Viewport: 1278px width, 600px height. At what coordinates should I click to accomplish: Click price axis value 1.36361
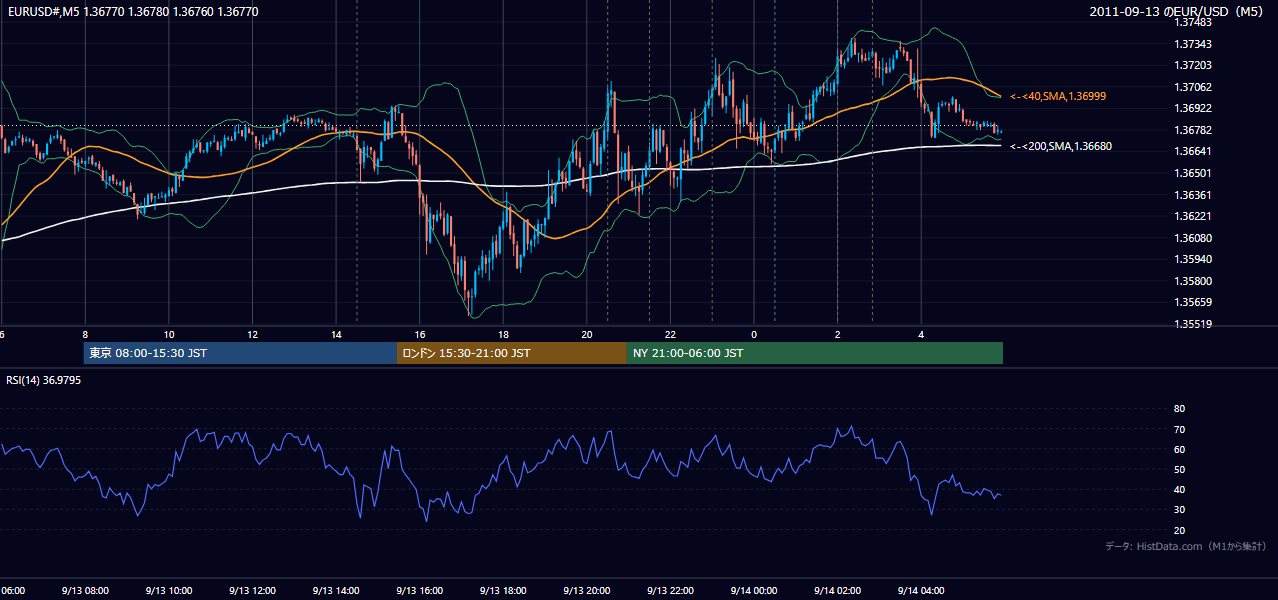click(1193, 195)
